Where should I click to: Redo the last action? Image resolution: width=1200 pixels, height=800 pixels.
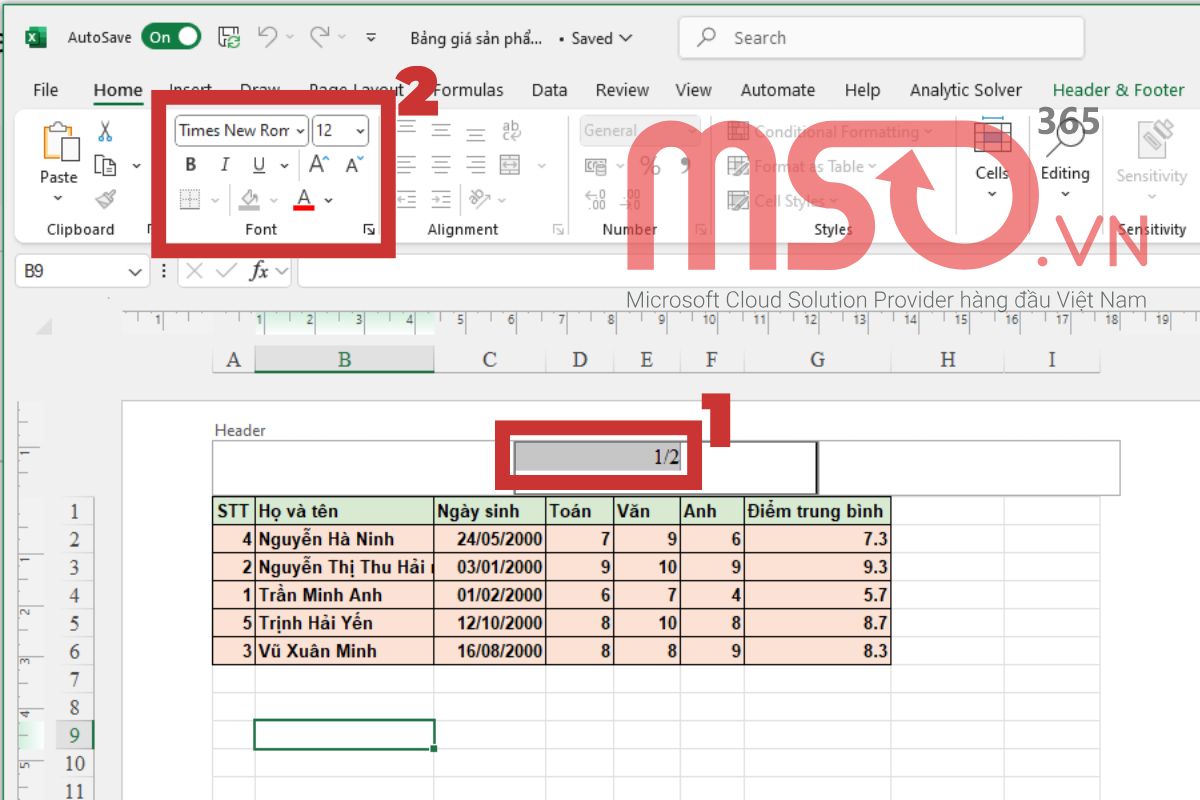click(319, 38)
